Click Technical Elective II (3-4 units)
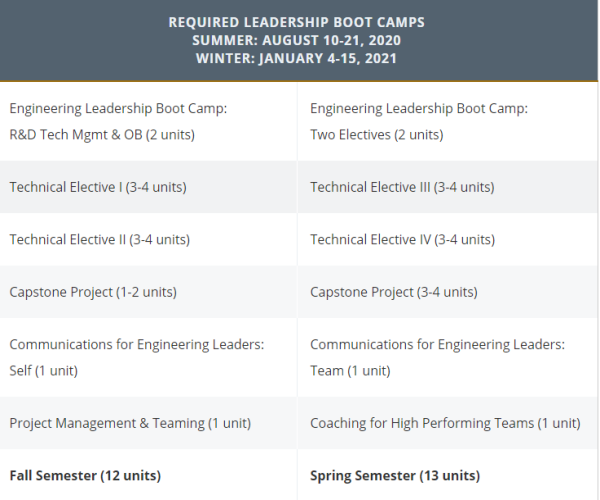Screen dimensions: 600x500 click(x=99, y=239)
